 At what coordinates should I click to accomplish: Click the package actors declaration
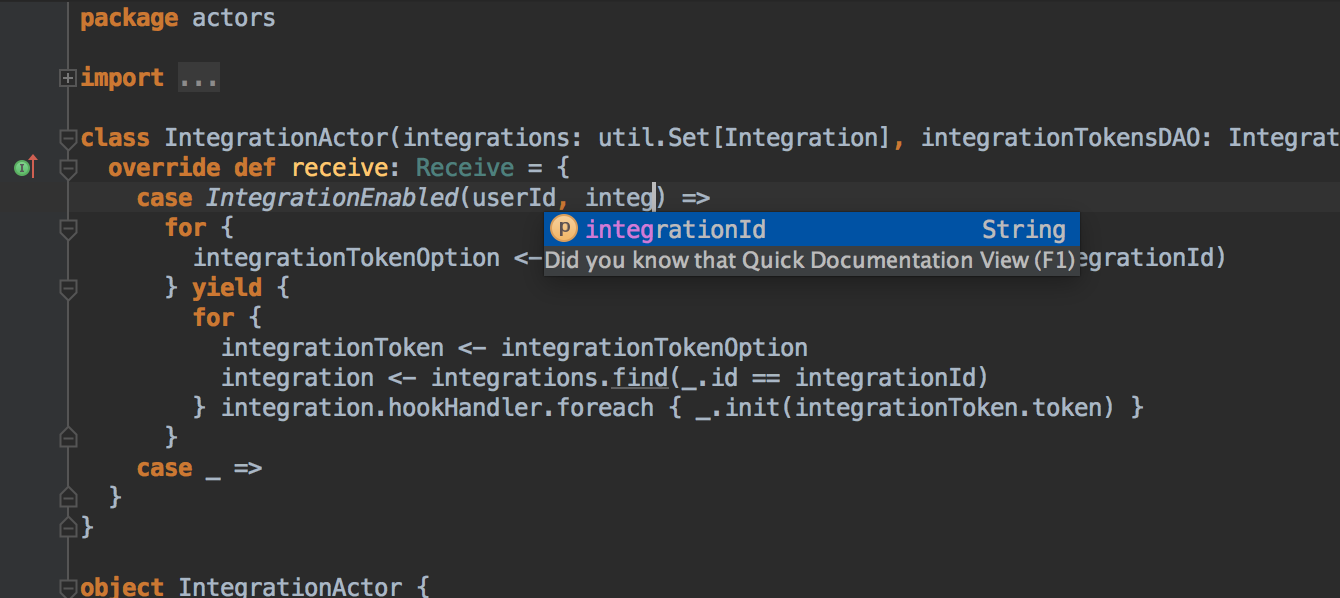(x=178, y=18)
